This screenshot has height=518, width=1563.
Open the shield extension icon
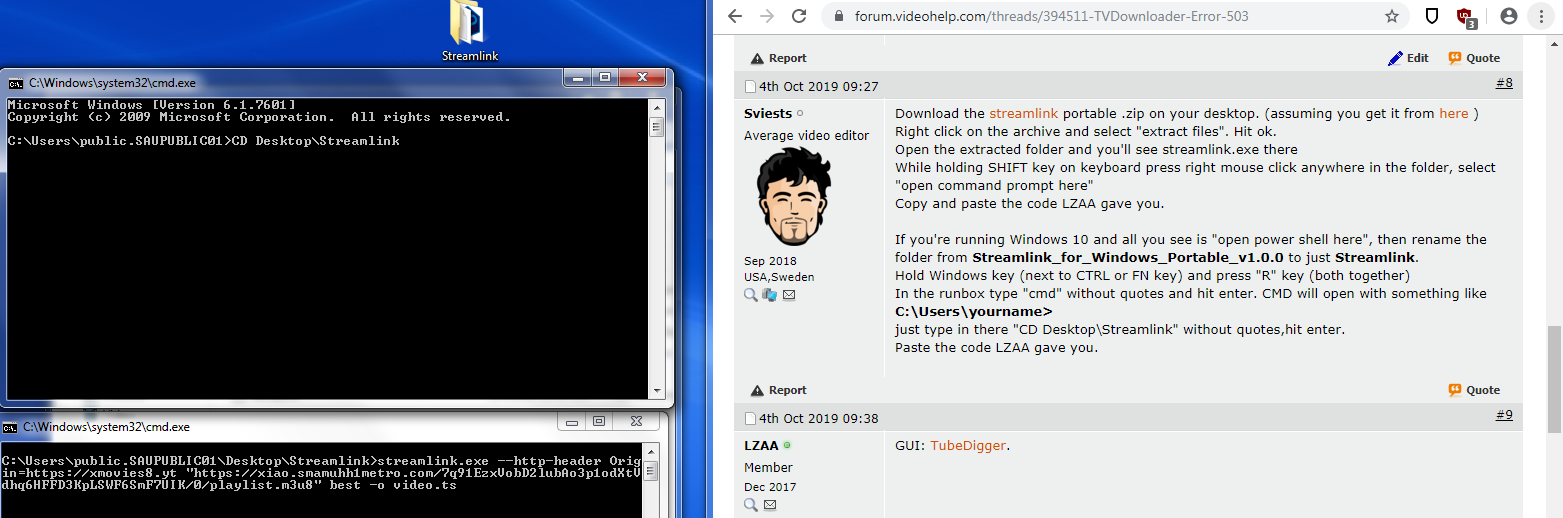coord(1432,16)
